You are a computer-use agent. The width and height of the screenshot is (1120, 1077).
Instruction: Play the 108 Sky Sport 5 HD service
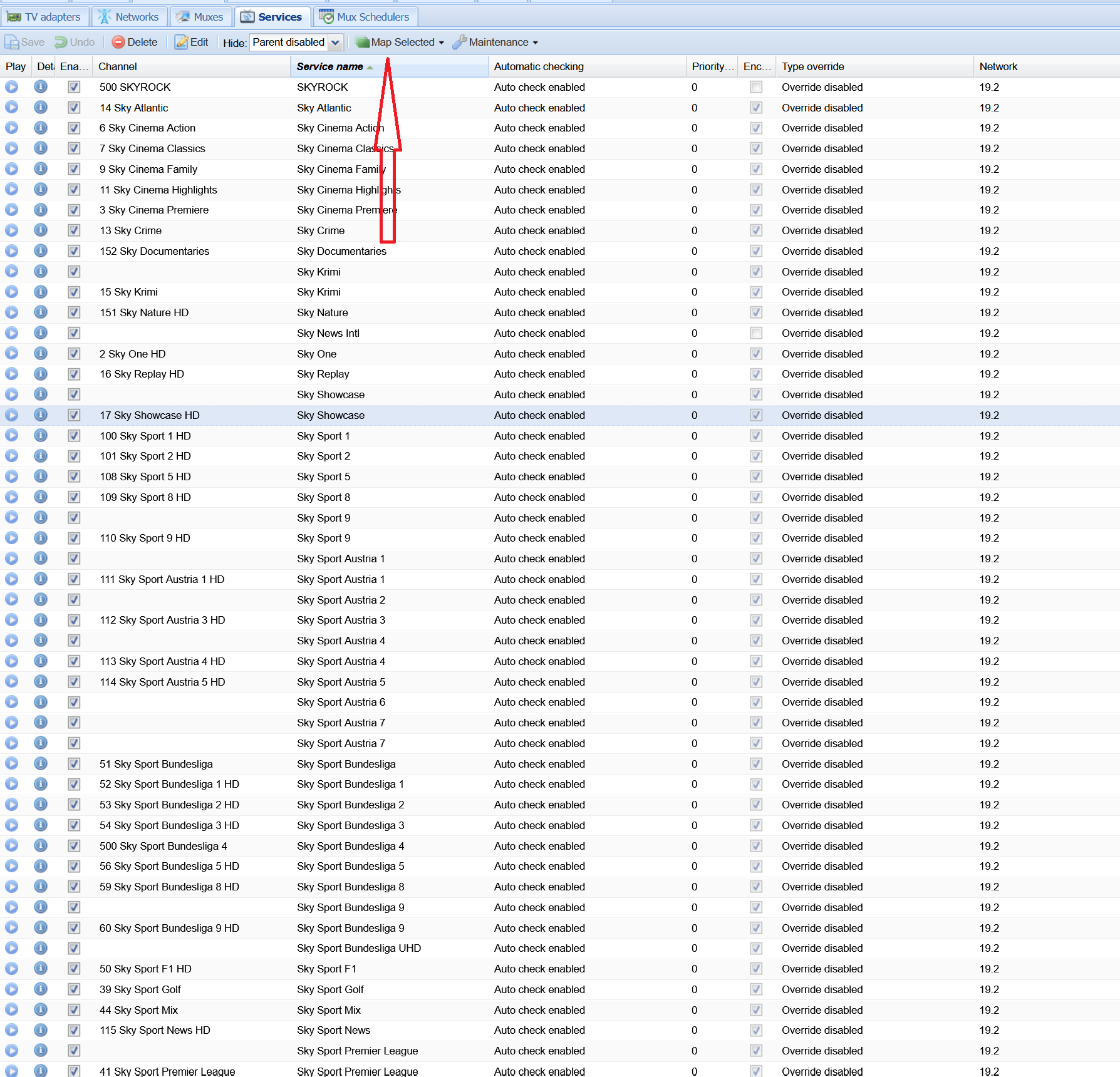11,477
